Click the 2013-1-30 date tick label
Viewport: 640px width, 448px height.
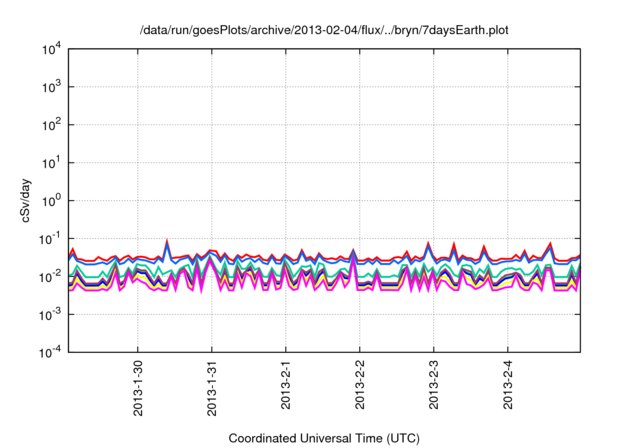[138, 388]
